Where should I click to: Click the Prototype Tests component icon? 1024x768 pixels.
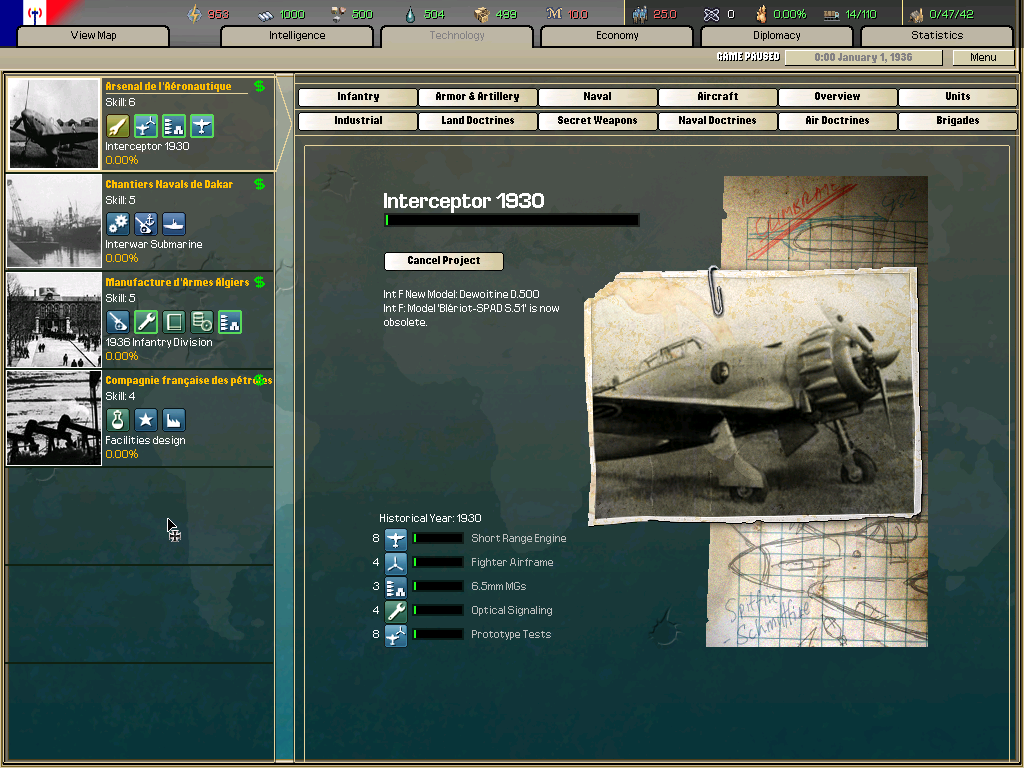click(x=396, y=635)
